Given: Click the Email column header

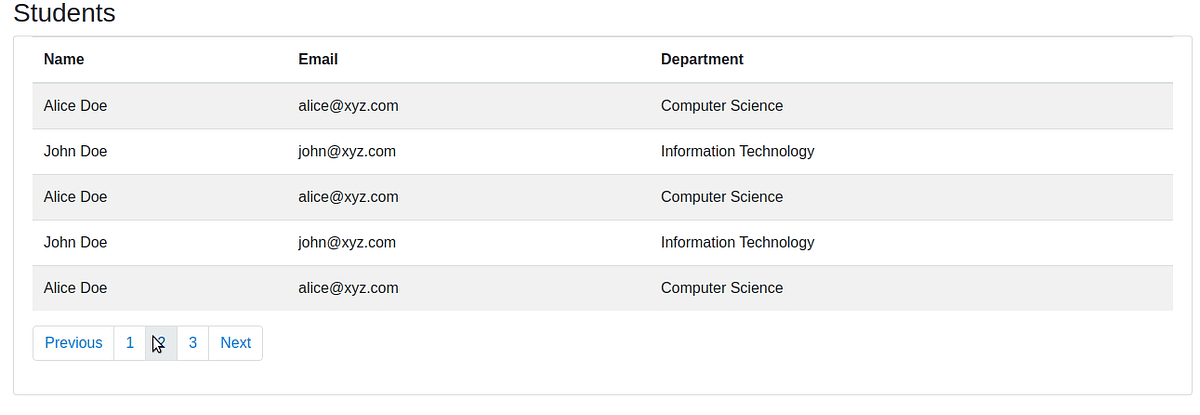Looking at the screenshot, I should (x=318, y=59).
